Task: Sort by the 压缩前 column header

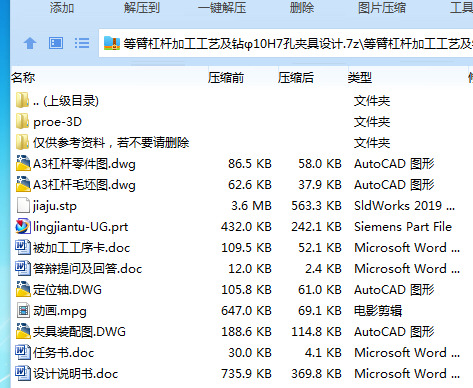Action: coord(226,78)
